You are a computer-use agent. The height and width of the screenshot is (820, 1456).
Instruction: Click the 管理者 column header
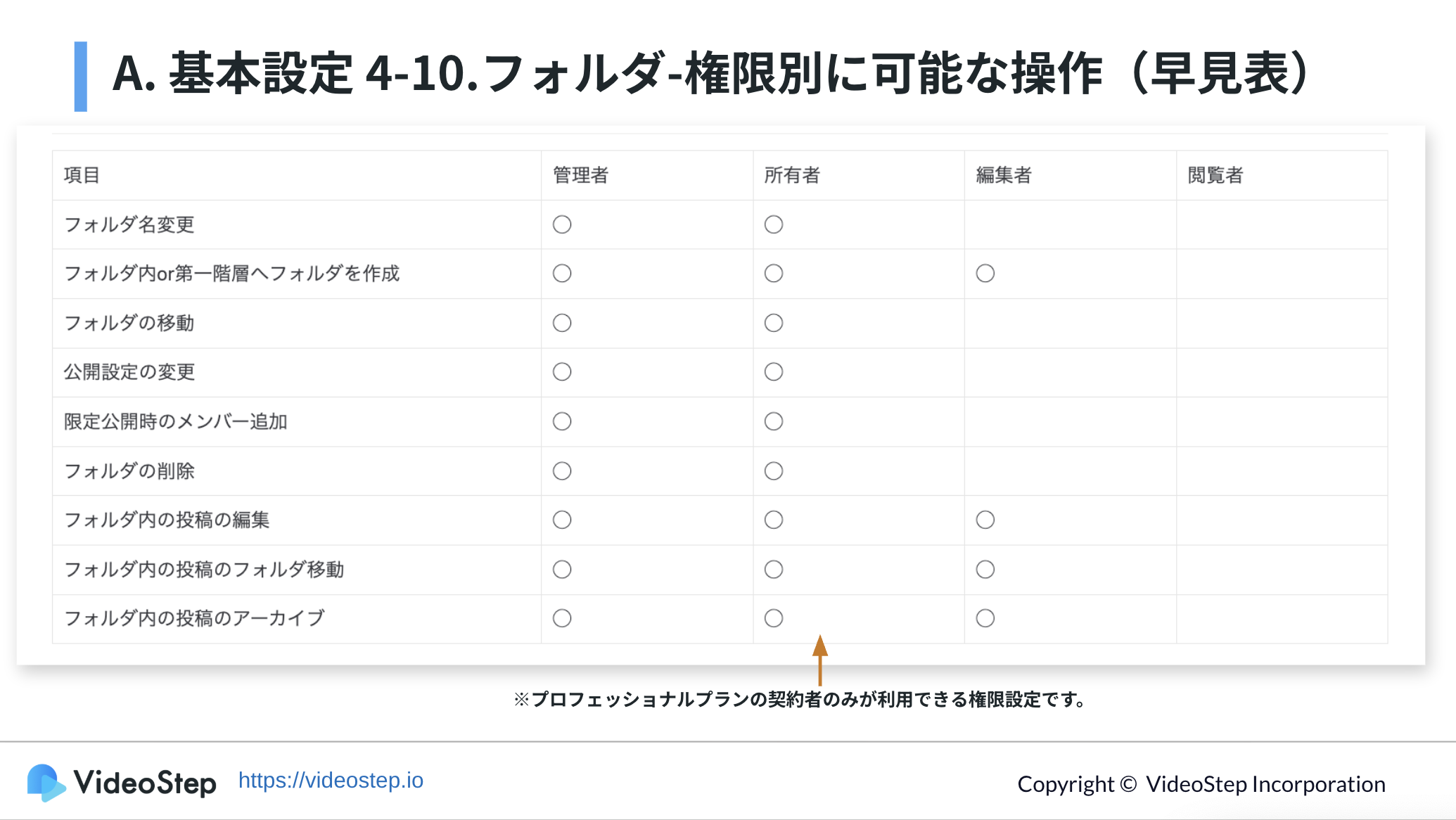point(580,175)
